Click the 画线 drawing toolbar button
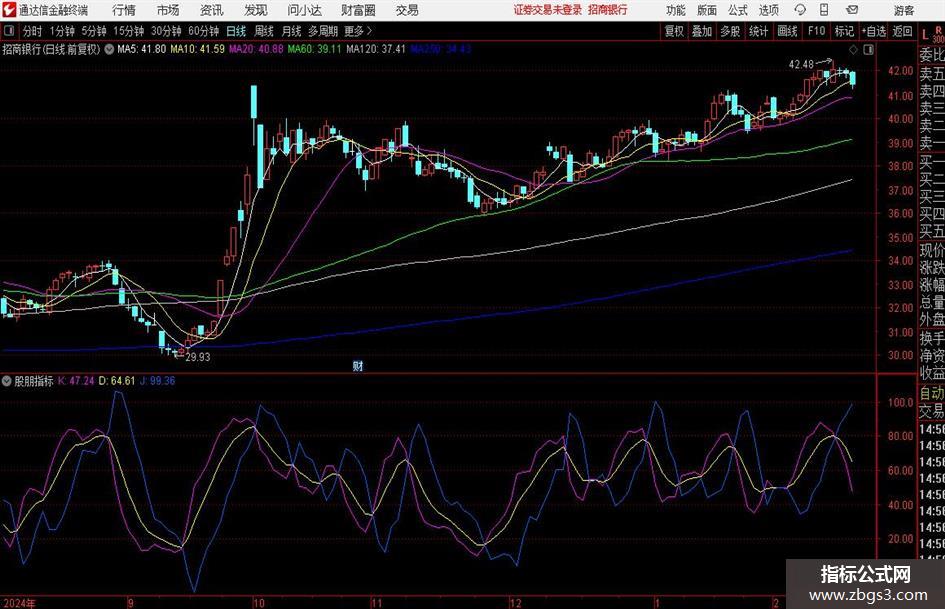Viewport: 945px width, 609px height. click(x=787, y=31)
